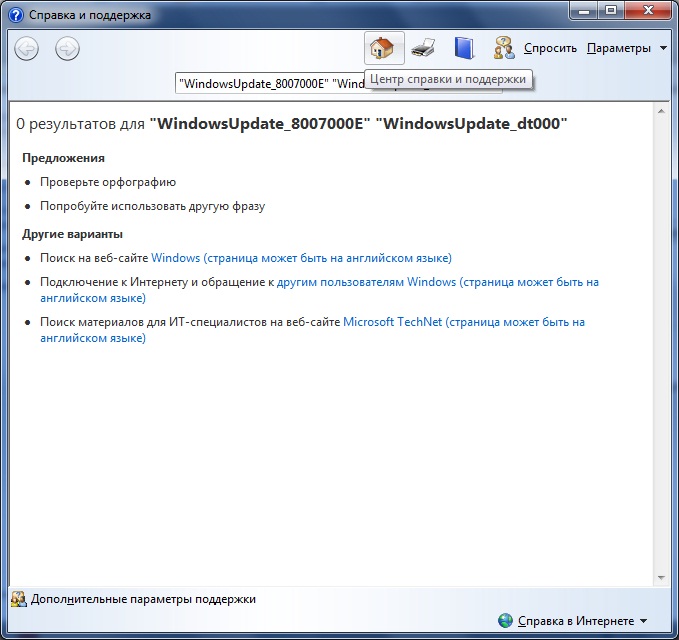Image resolution: width=679 pixels, height=640 pixels.
Task: Click the Предложения heading
Action: (x=63, y=158)
